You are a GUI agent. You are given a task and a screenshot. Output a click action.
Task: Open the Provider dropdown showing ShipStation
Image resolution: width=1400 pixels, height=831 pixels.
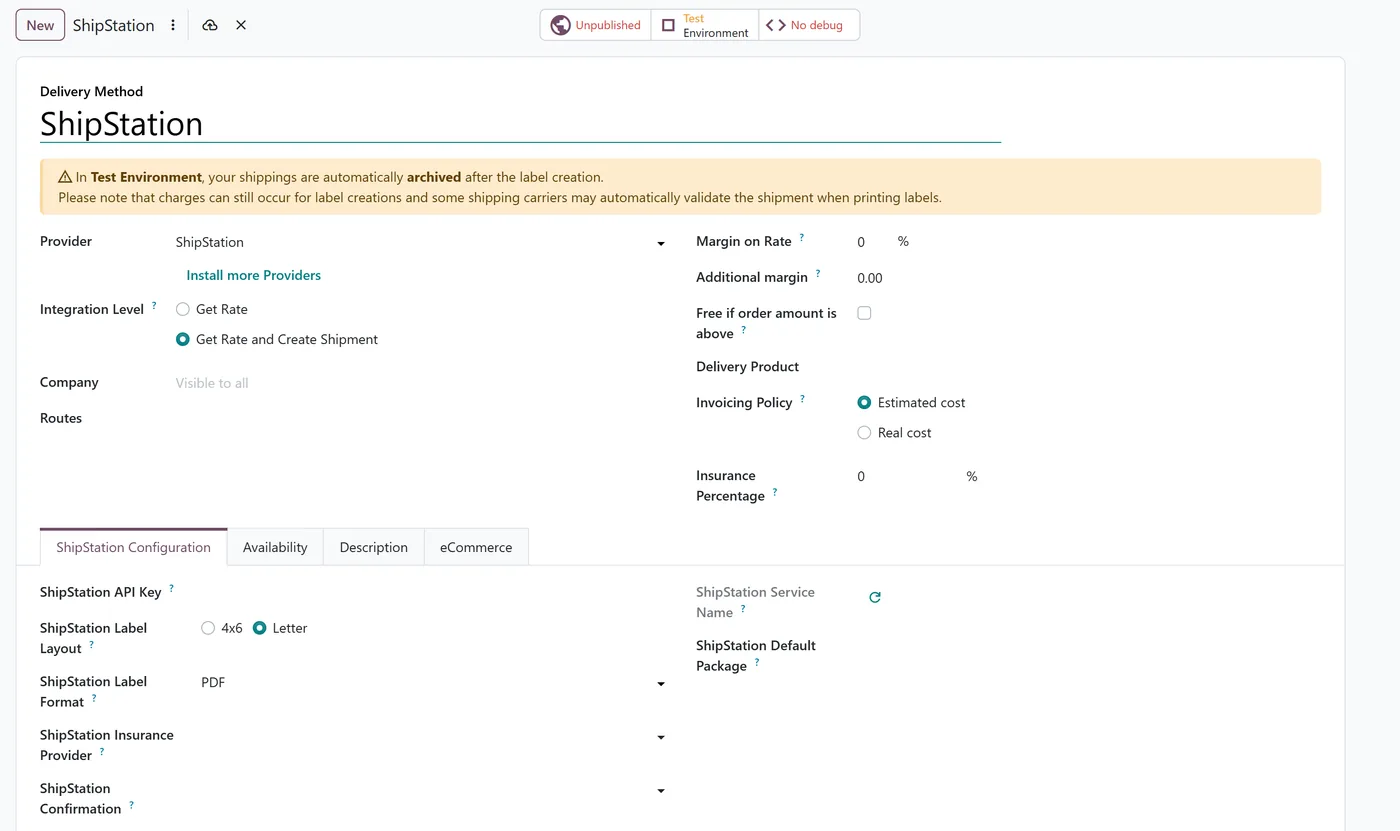[420, 242]
